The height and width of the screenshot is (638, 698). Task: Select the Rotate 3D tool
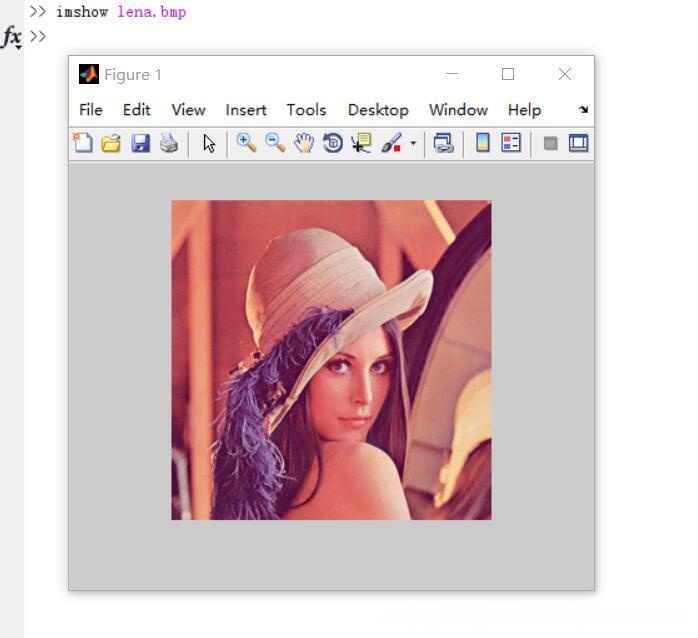333,143
